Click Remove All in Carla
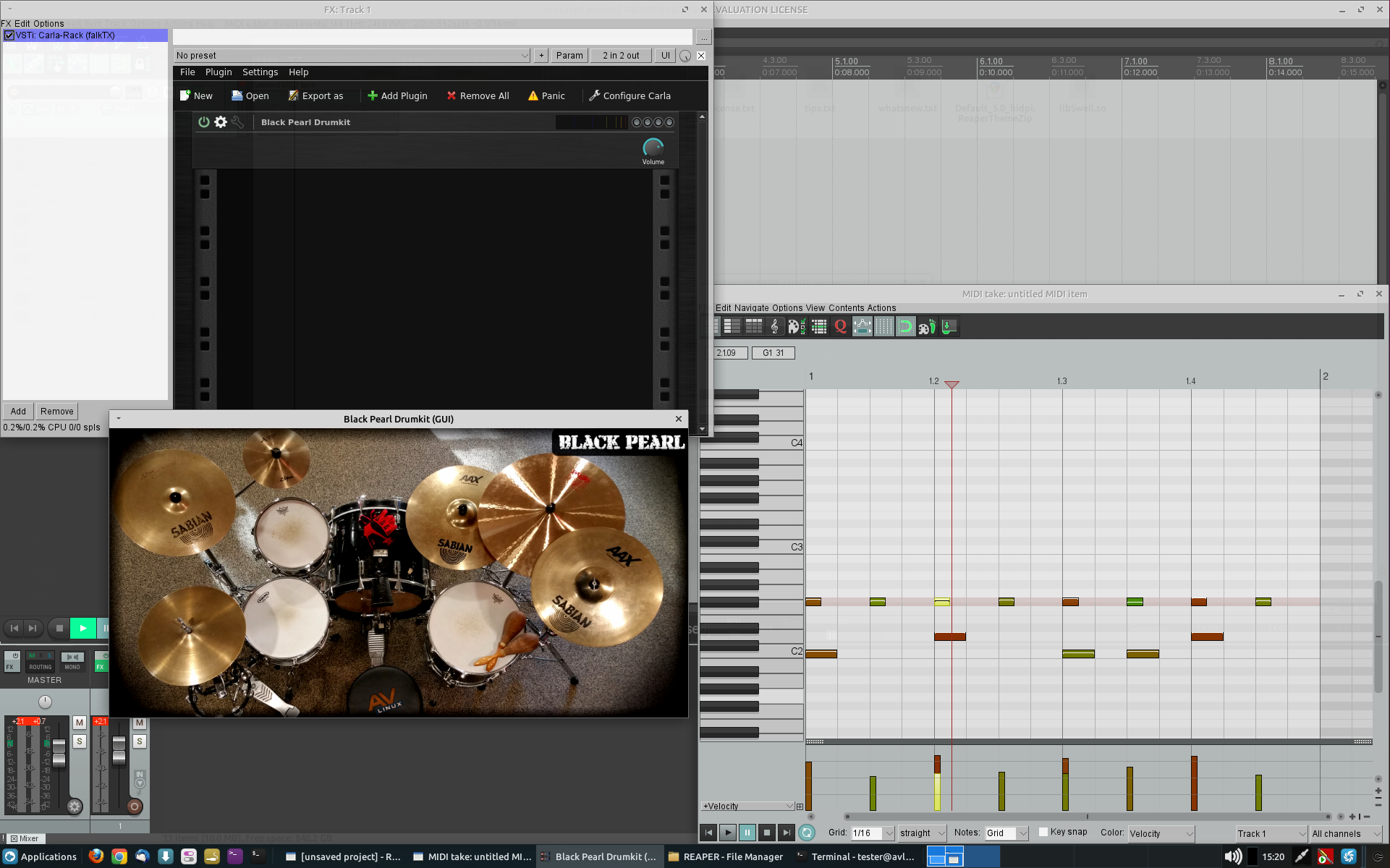Screen dimensions: 1390x868 coord(478,95)
